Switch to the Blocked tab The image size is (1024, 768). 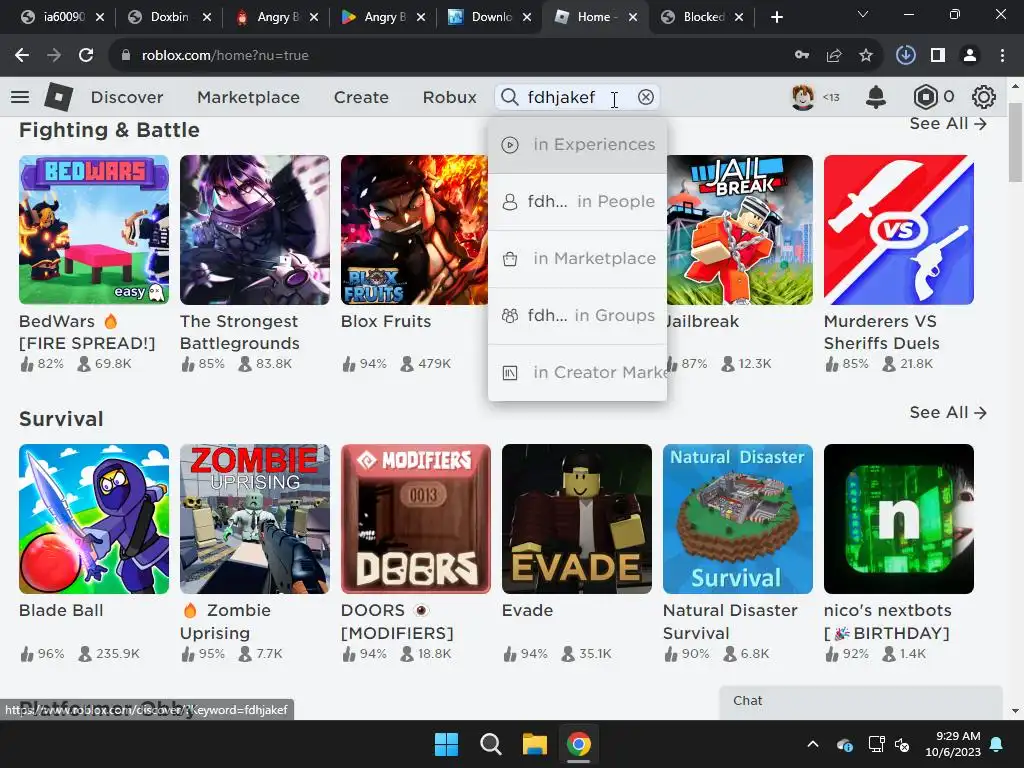703,17
